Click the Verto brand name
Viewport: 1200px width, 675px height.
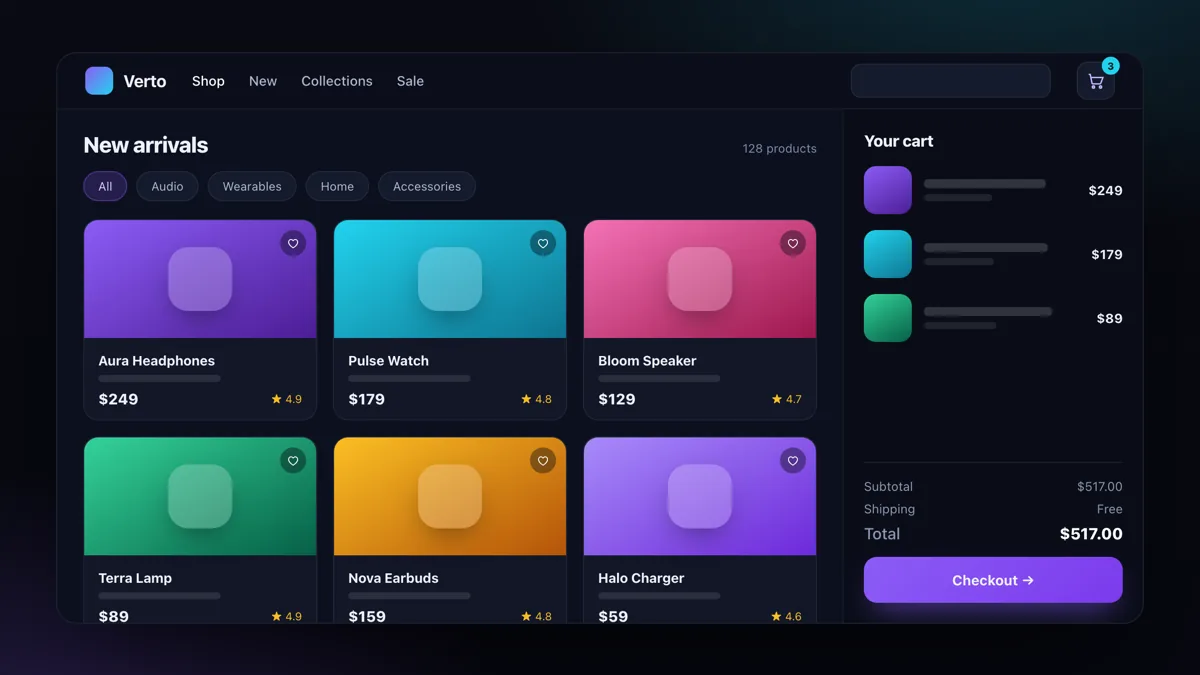145,81
